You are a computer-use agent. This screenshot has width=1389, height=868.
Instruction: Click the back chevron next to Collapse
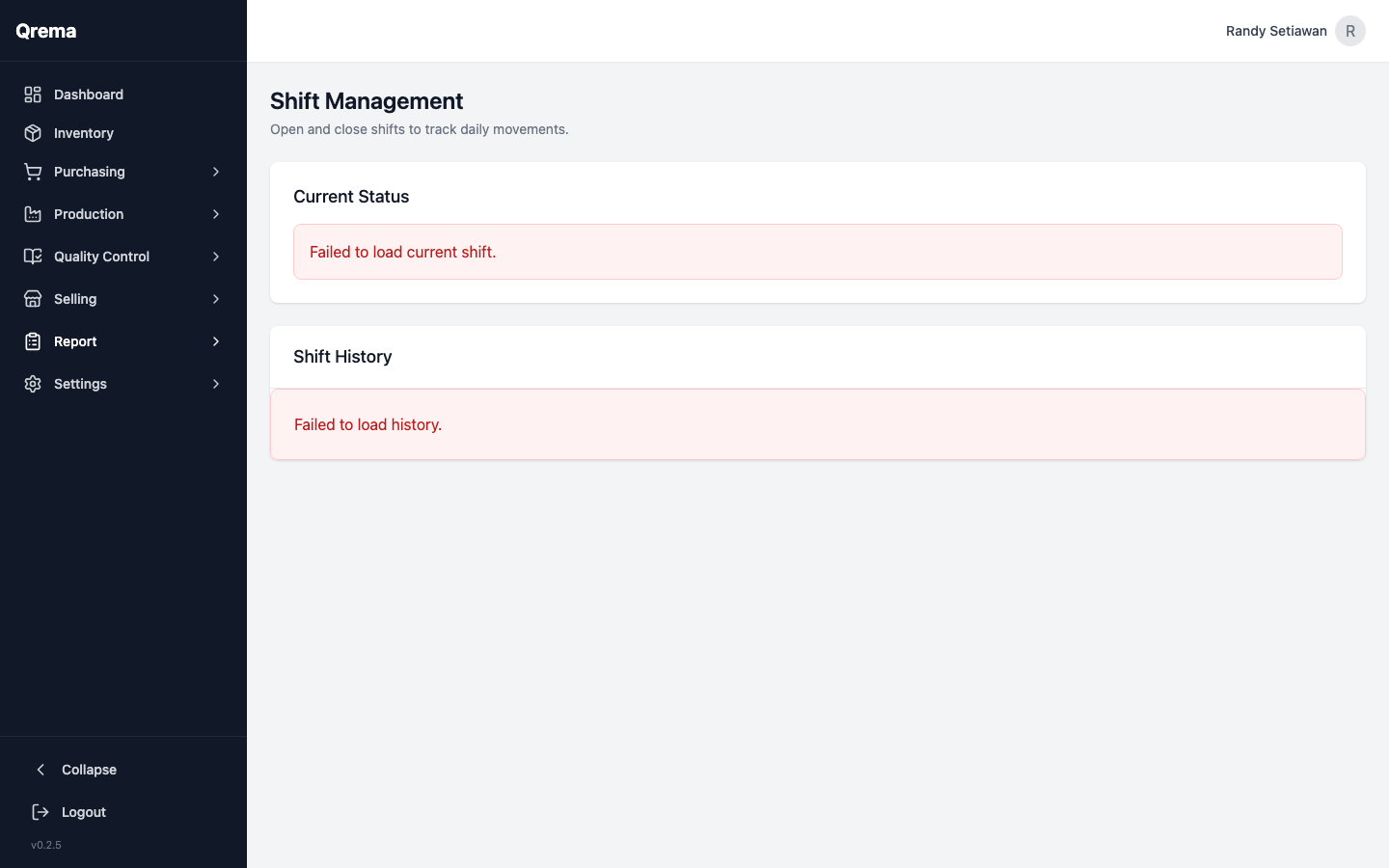[41, 769]
